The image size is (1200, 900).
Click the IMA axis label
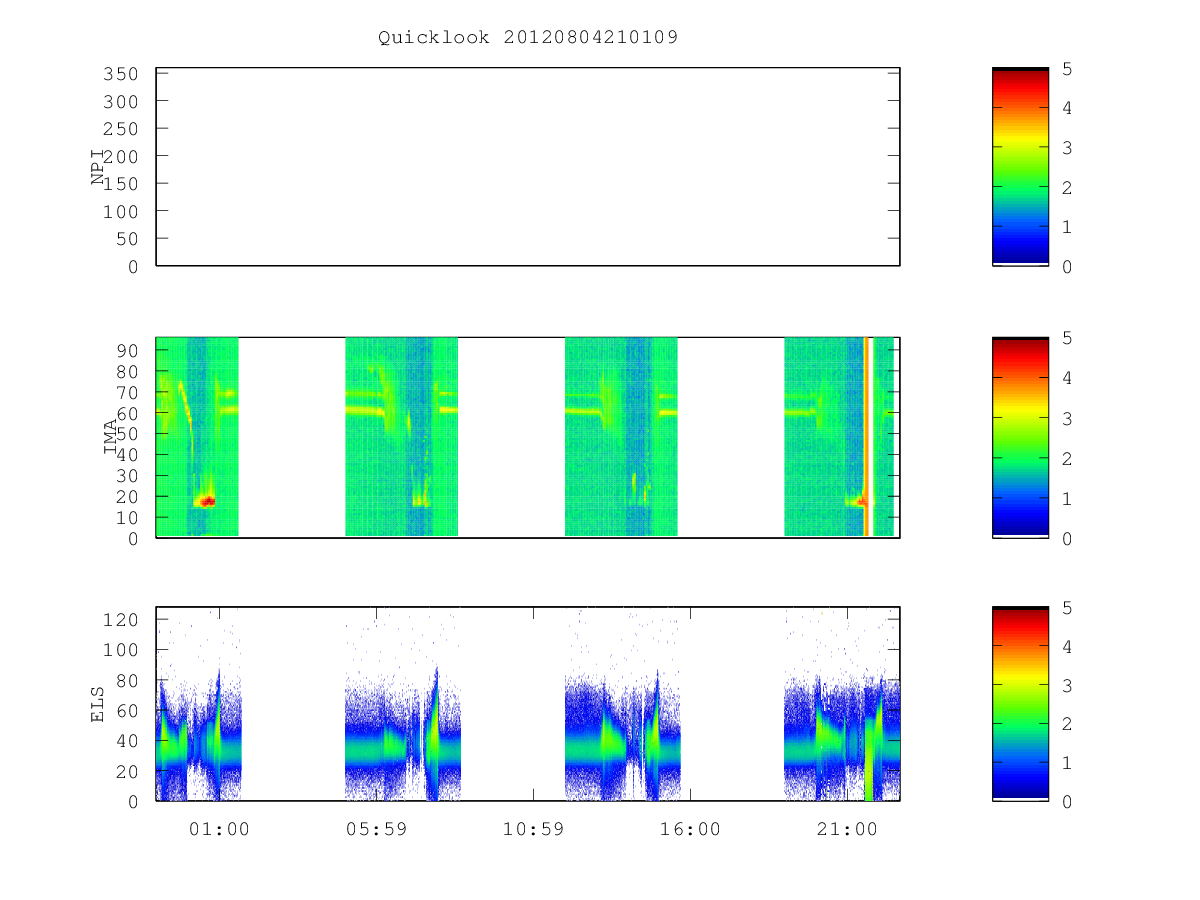click(110, 438)
